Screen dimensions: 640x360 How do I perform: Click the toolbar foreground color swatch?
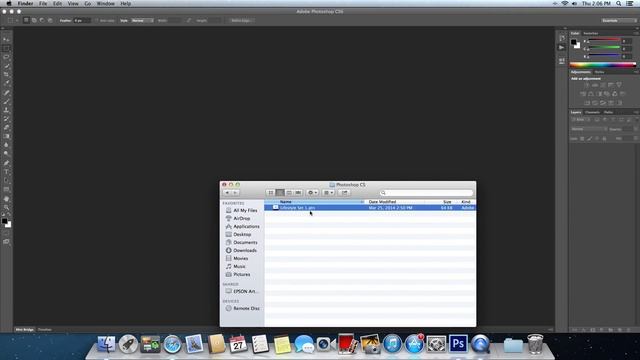click(x=4, y=221)
